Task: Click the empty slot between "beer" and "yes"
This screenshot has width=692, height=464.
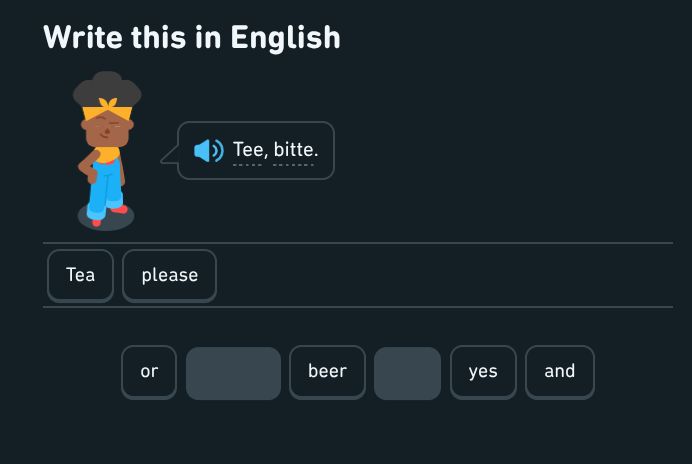Action: [407, 373]
